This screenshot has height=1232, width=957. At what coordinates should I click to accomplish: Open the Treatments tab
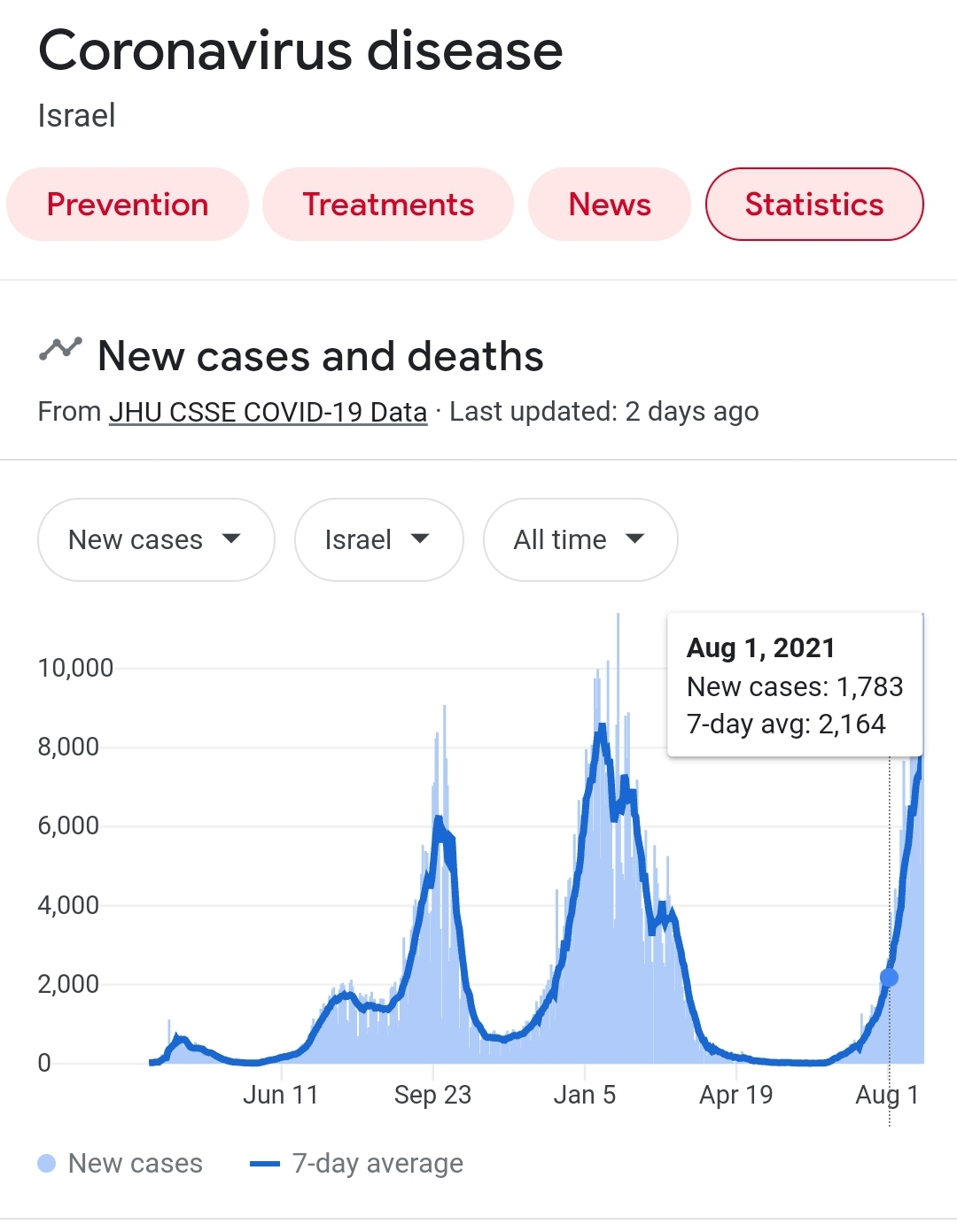(388, 205)
